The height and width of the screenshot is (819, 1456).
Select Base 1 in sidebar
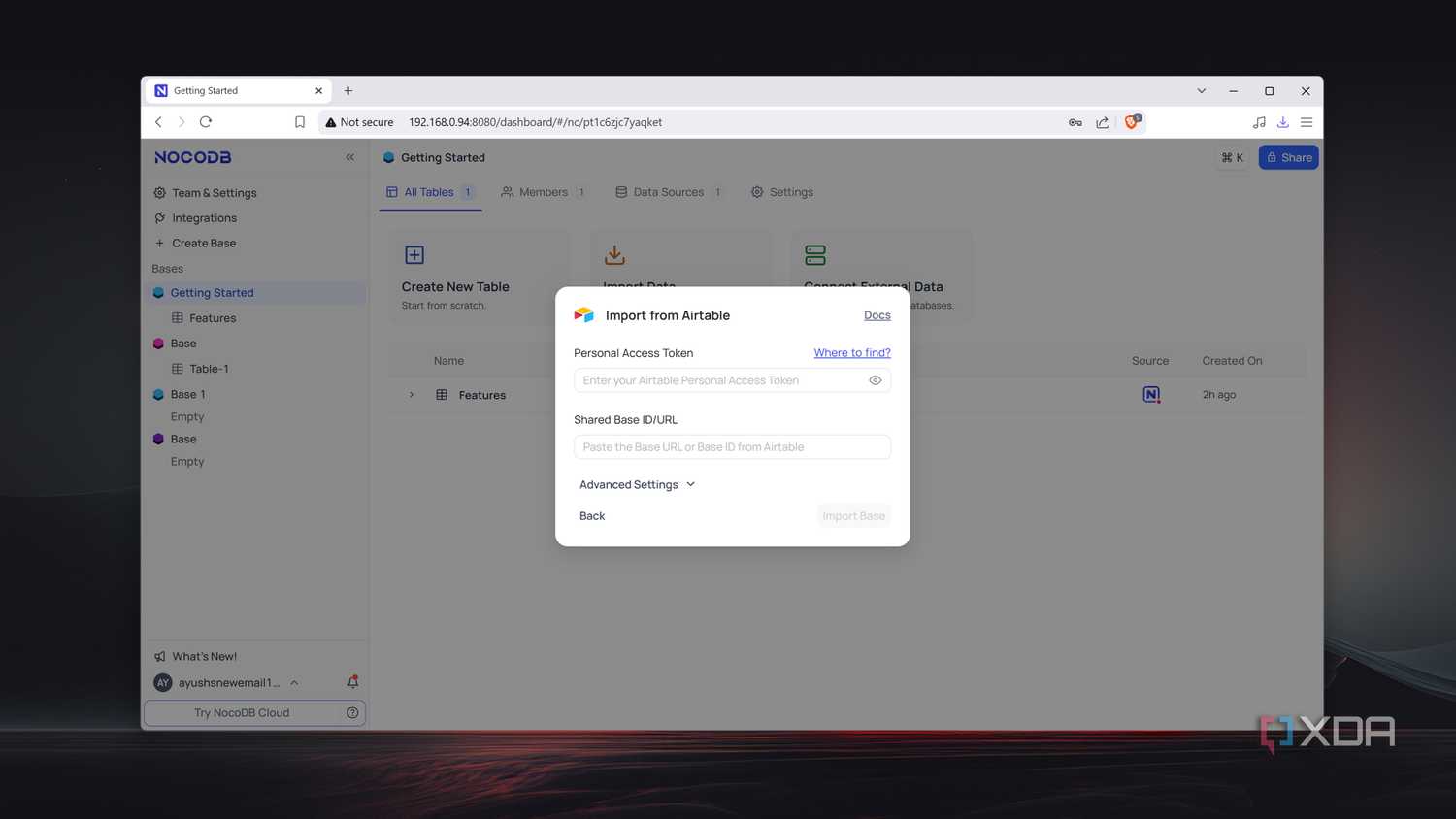[187, 394]
